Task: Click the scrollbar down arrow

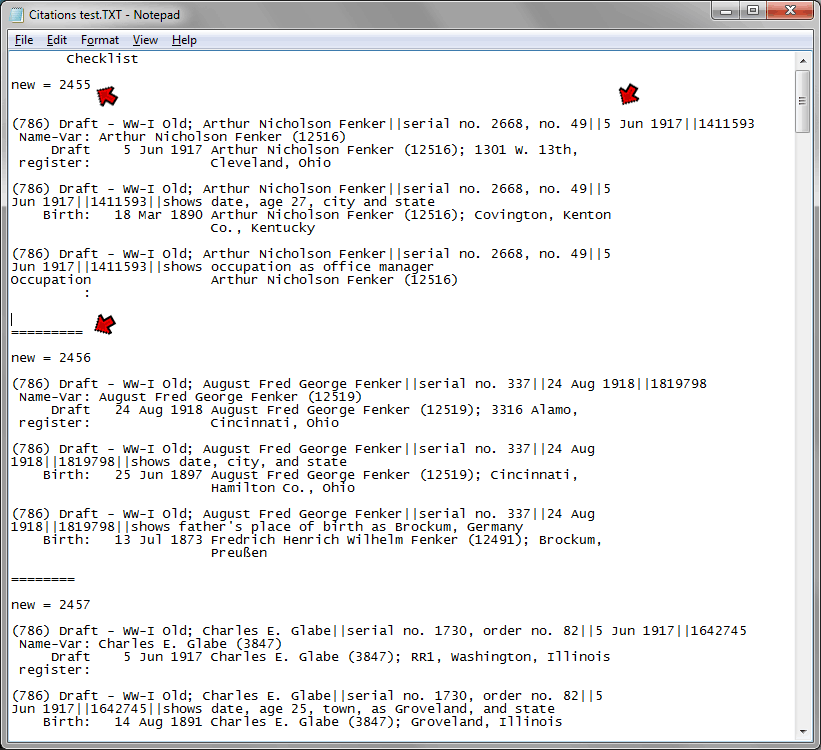Action: click(802, 731)
